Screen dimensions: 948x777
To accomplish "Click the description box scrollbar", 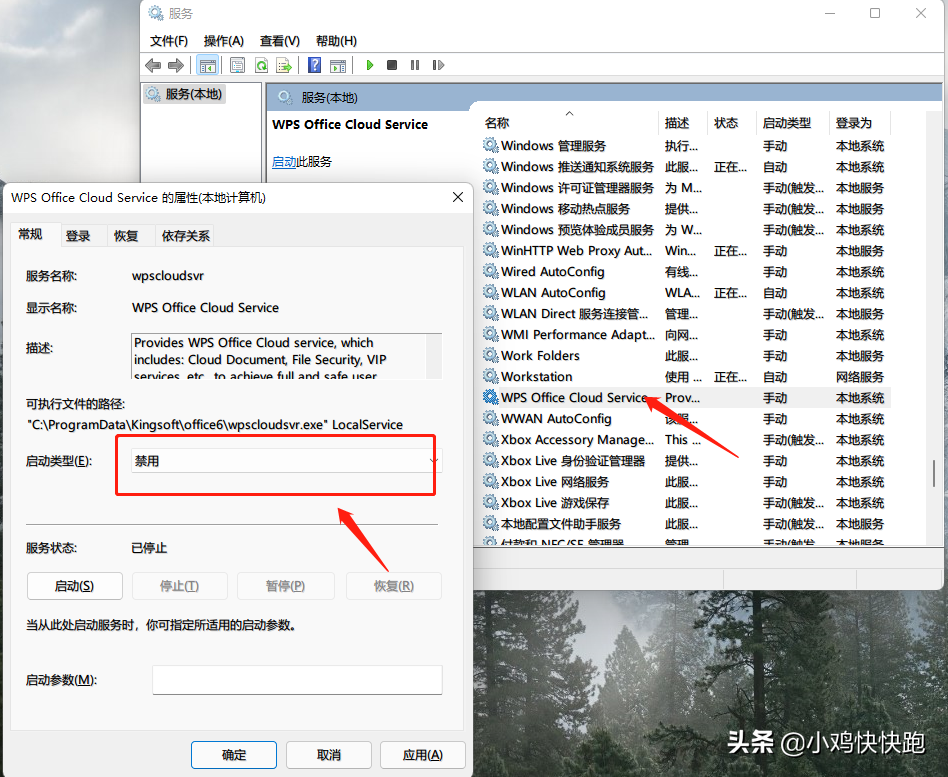I will pos(433,356).
